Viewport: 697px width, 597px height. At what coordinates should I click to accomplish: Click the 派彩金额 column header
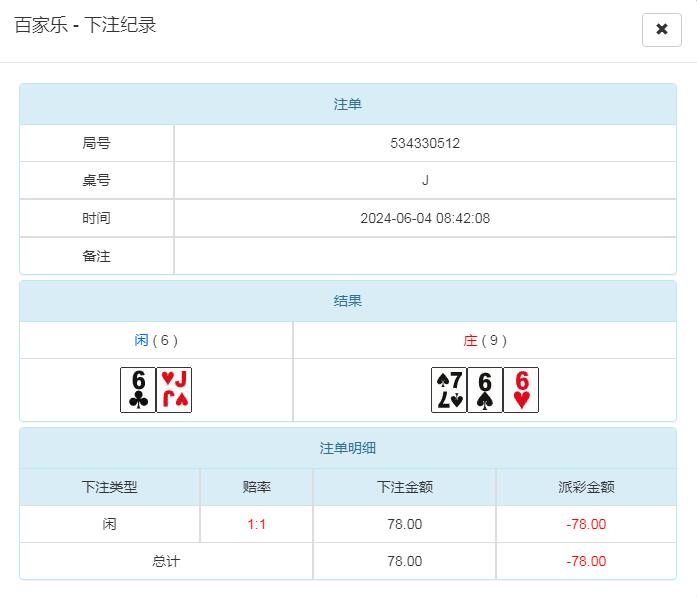pos(586,487)
